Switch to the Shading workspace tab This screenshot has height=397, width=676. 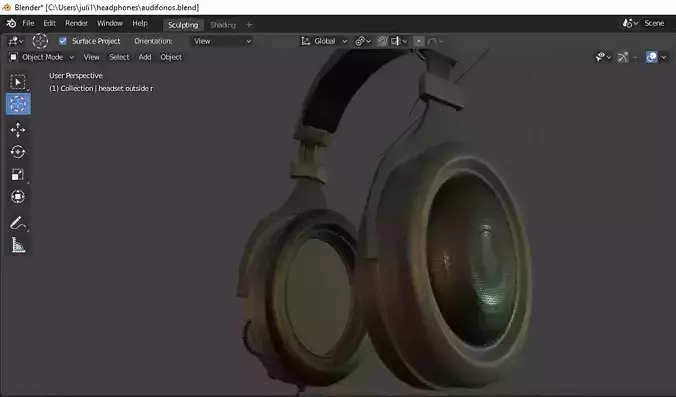pyautogui.click(x=223, y=25)
